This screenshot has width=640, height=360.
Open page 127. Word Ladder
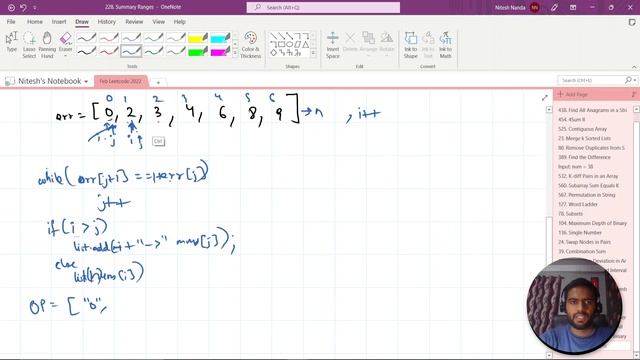[x=578, y=204]
